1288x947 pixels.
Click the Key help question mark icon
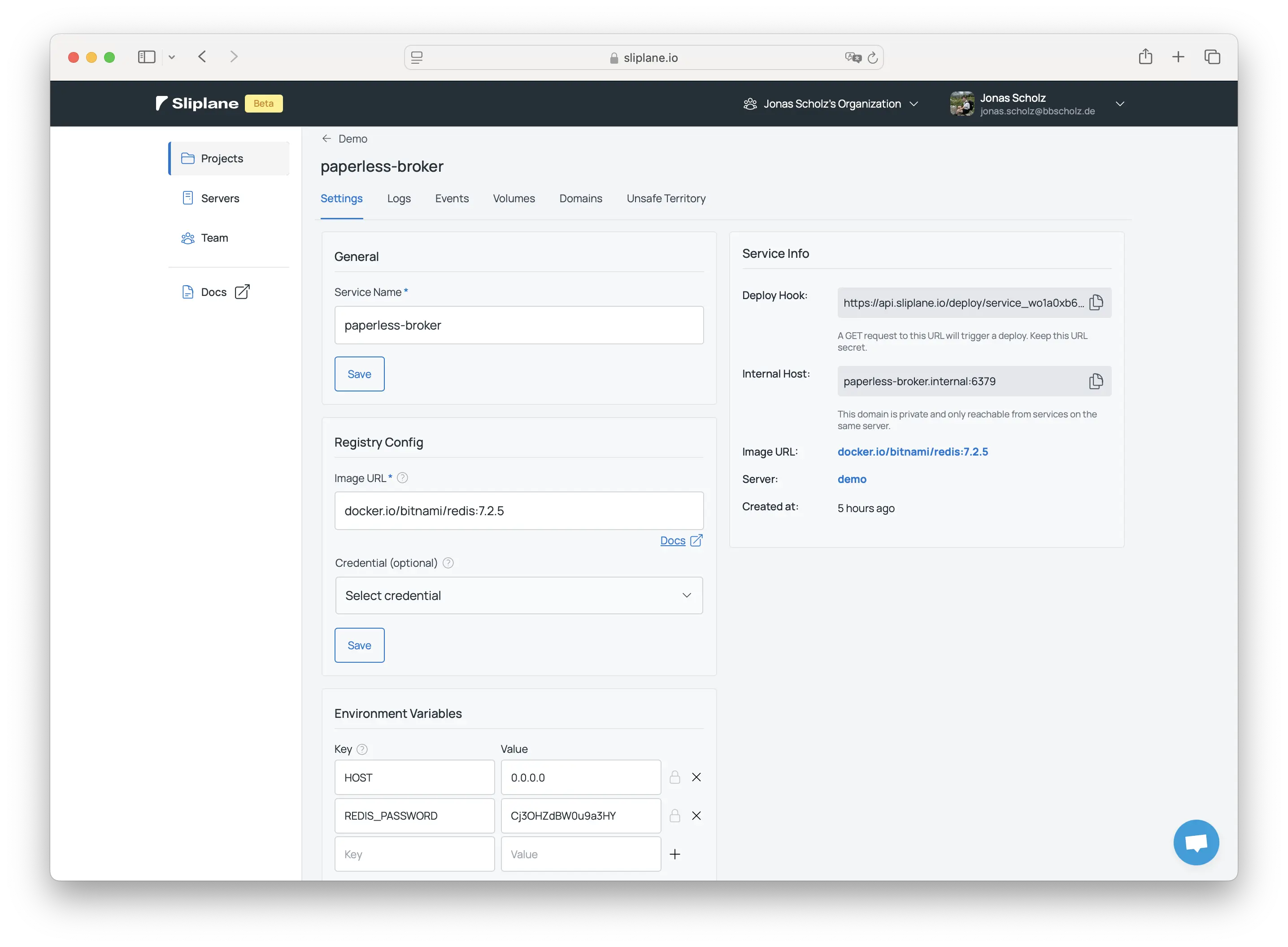362,749
